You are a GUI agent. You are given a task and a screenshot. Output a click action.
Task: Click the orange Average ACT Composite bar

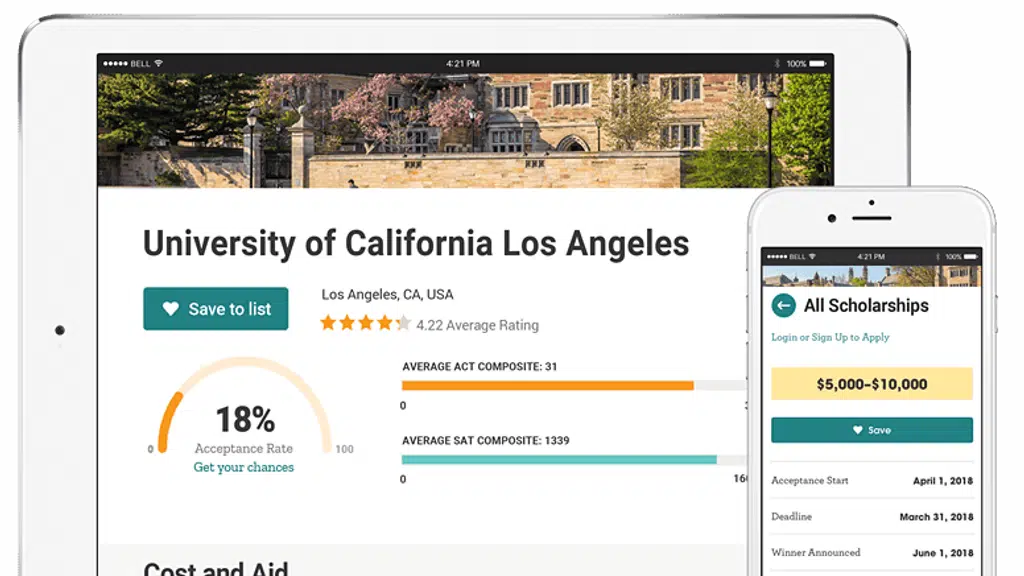pos(547,386)
